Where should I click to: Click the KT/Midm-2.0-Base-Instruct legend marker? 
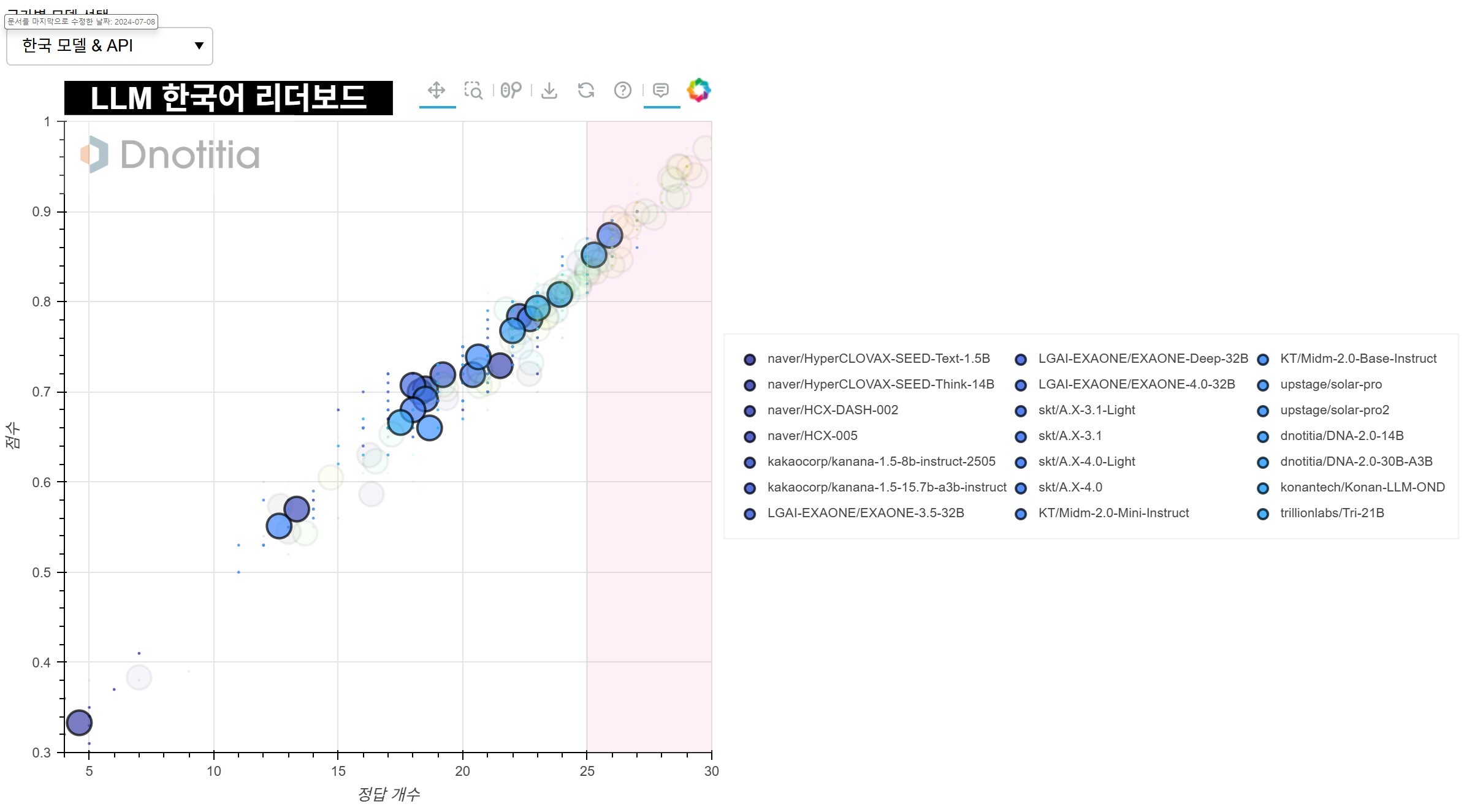[1263, 360]
